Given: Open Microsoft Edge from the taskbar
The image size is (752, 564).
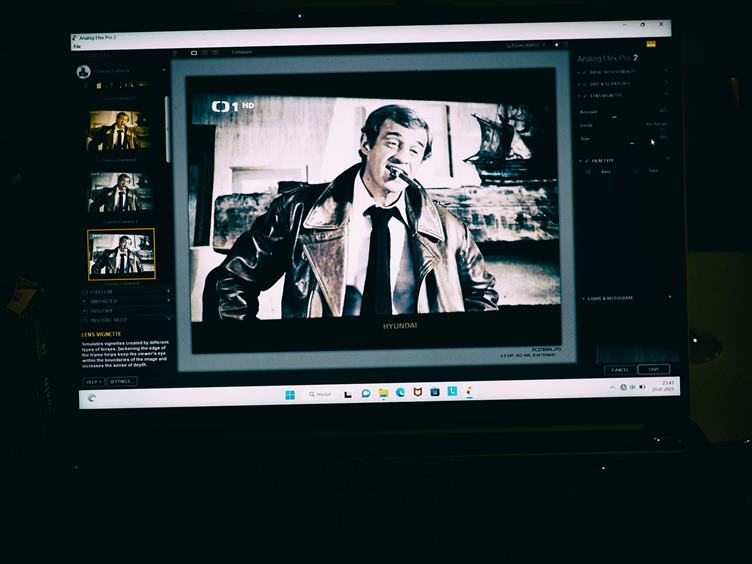Looking at the screenshot, I should point(400,393).
